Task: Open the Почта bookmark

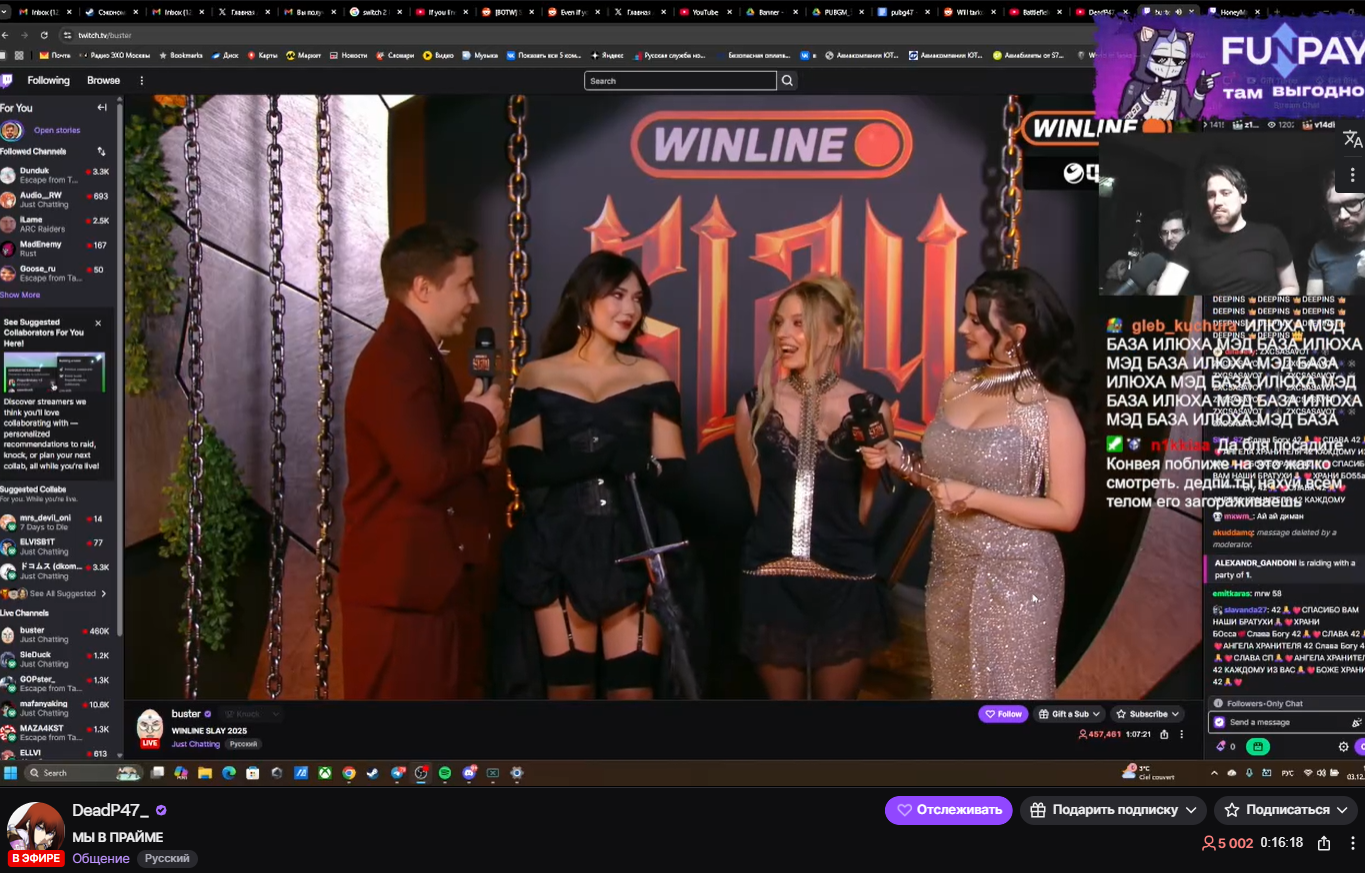Action: click(55, 55)
